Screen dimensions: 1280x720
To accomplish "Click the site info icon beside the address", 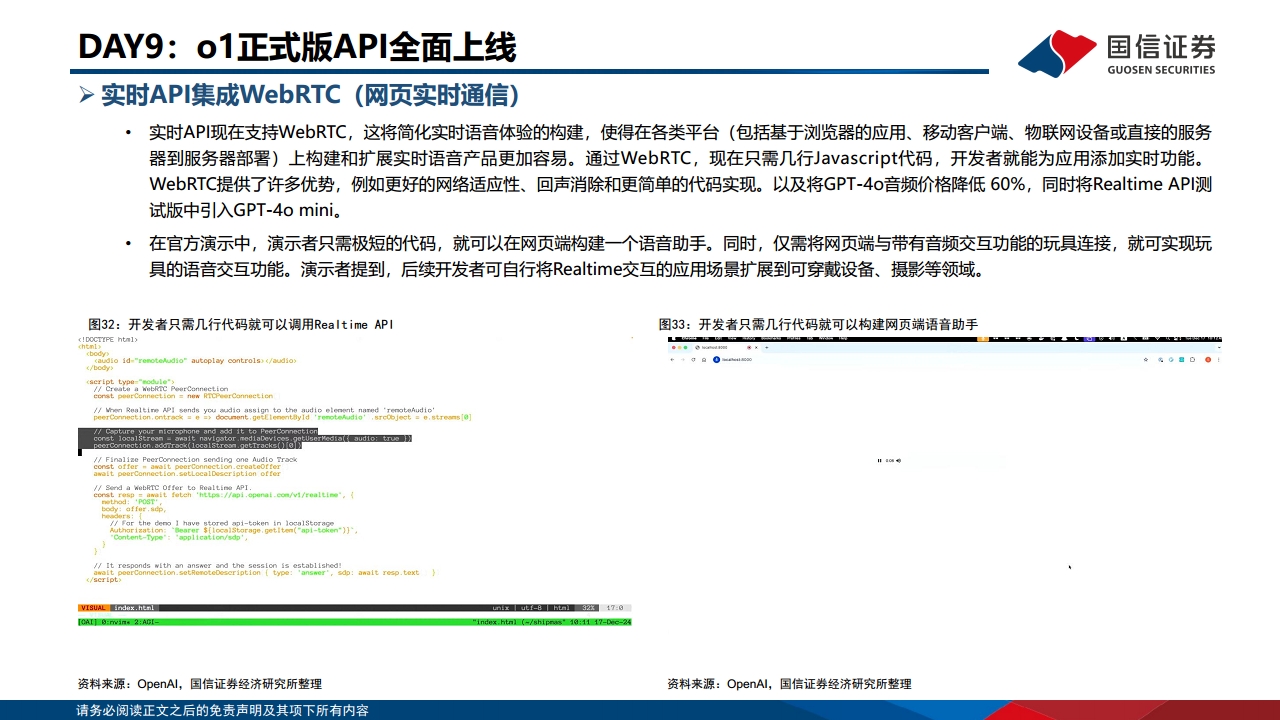I will point(716,360).
